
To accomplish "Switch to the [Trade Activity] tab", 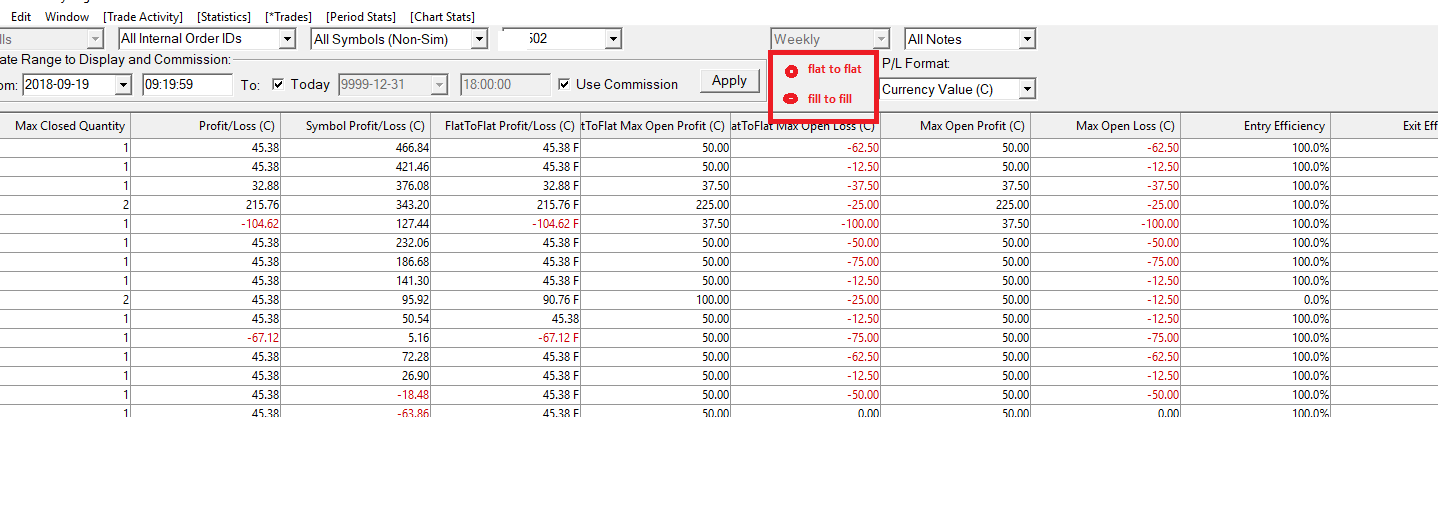I will coord(143,17).
